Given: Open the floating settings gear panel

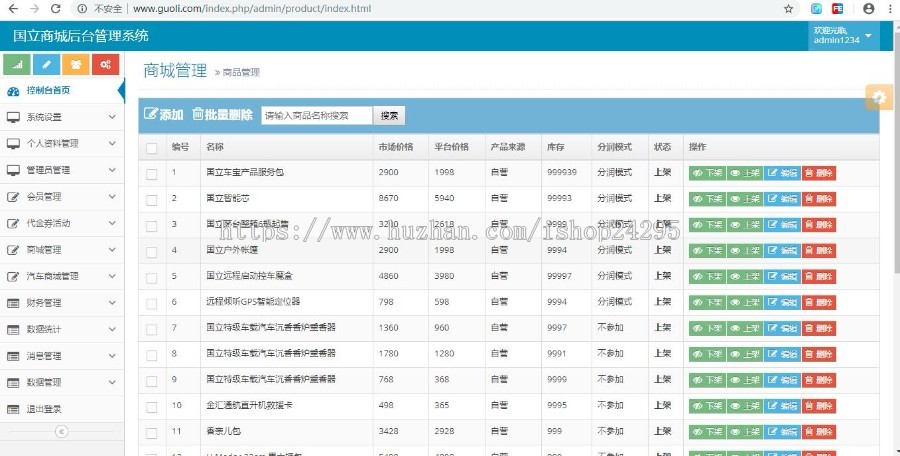Looking at the screenshot, I should pyautogui.click(x=879, y=97).
